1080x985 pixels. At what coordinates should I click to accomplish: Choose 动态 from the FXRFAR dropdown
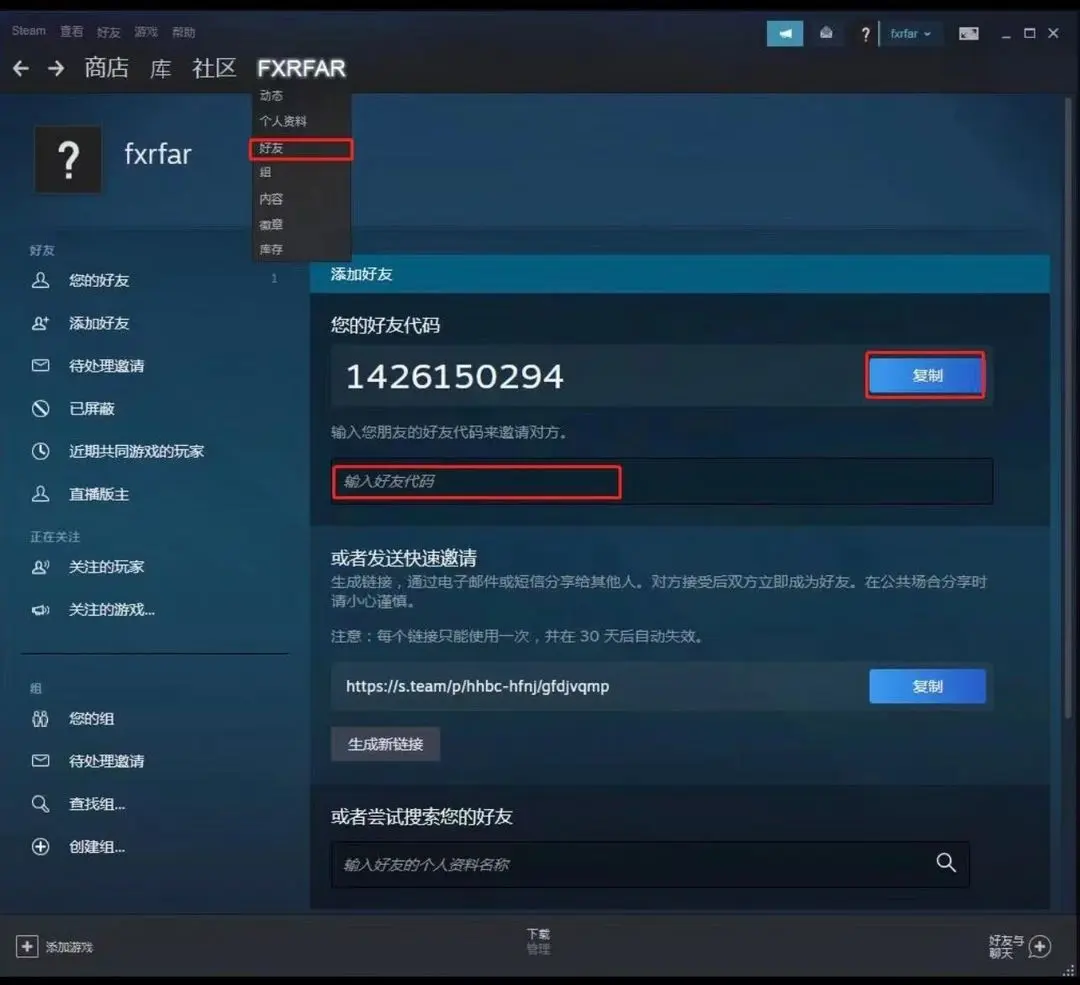(271, 96)
